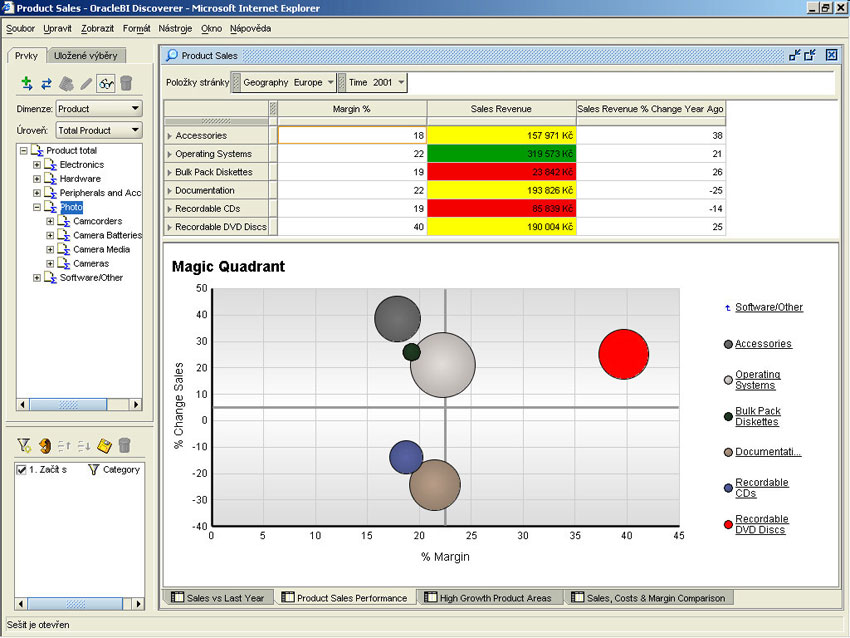Screen dimensions: 850x638
Task: Click the Hardware sigma page icon
Action: tap(50, 178)
